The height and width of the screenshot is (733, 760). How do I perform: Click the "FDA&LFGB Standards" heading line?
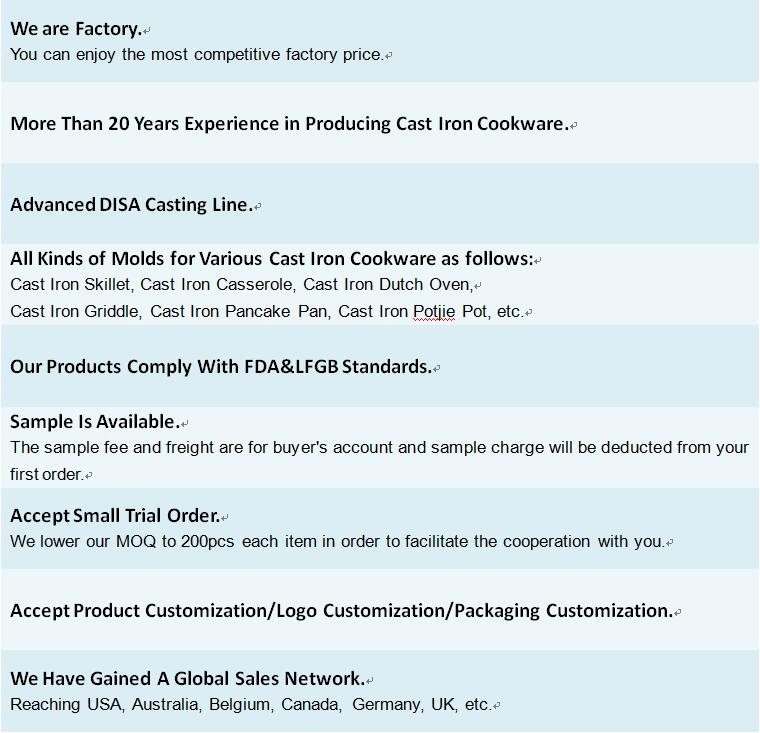(221, 367)
